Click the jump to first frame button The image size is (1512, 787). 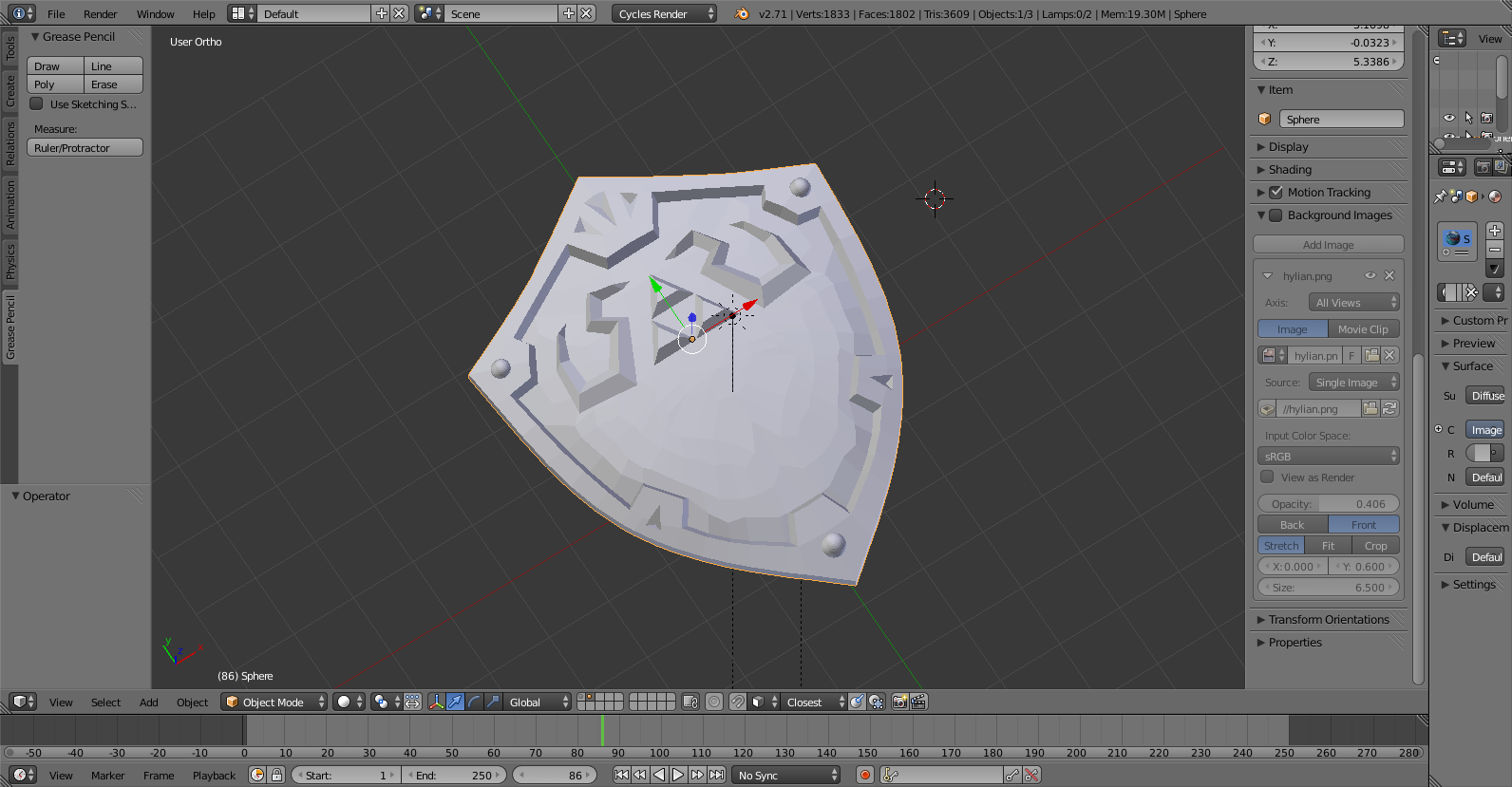tap(621, 775)
